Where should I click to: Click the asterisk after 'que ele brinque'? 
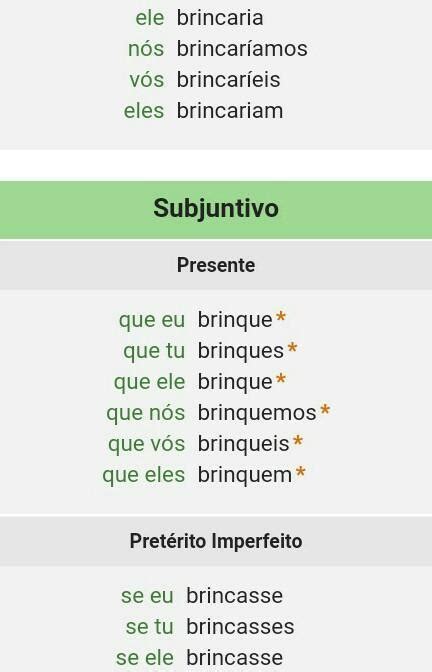[x=281, y=379]
